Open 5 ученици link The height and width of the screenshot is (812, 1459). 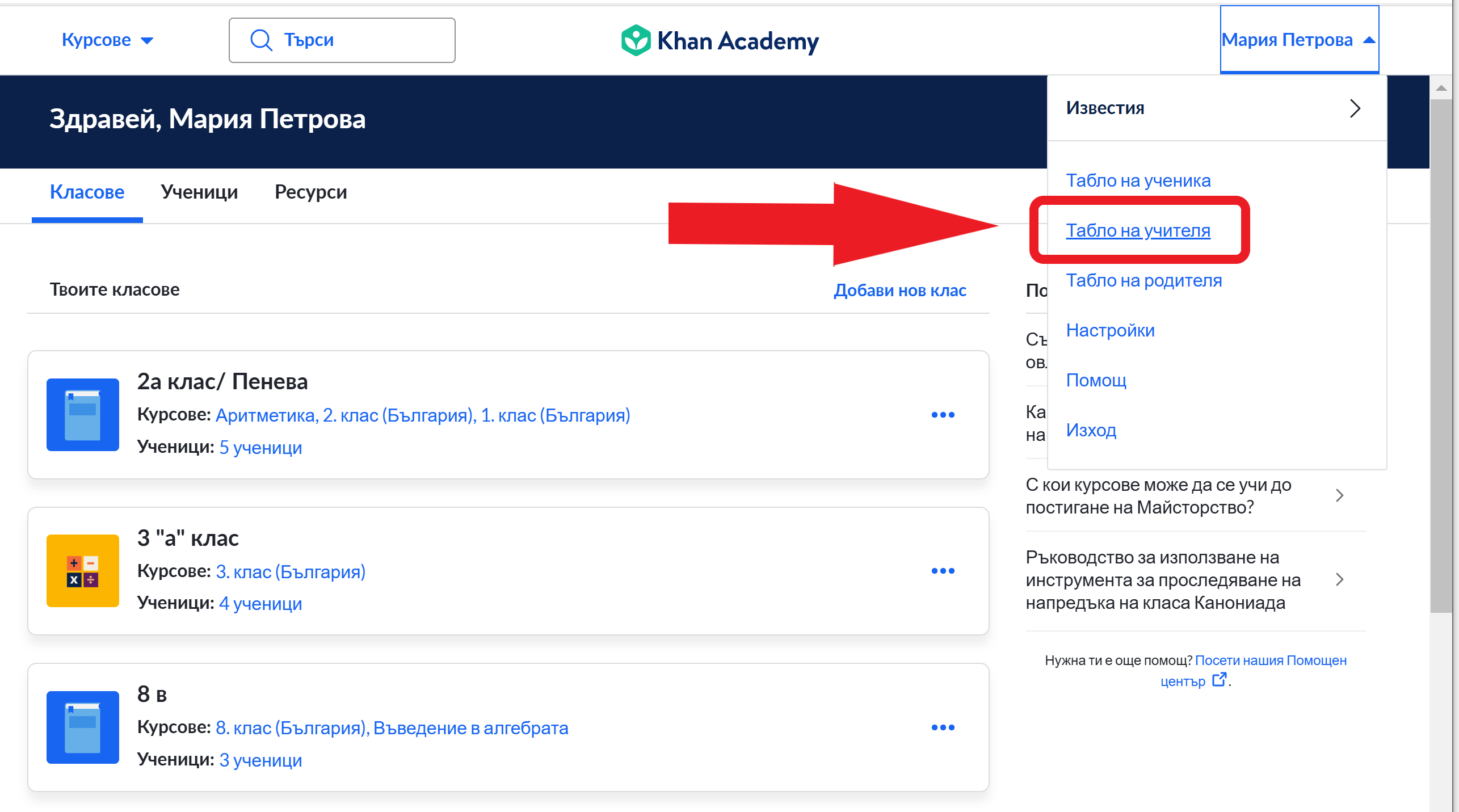pos(260,448)
